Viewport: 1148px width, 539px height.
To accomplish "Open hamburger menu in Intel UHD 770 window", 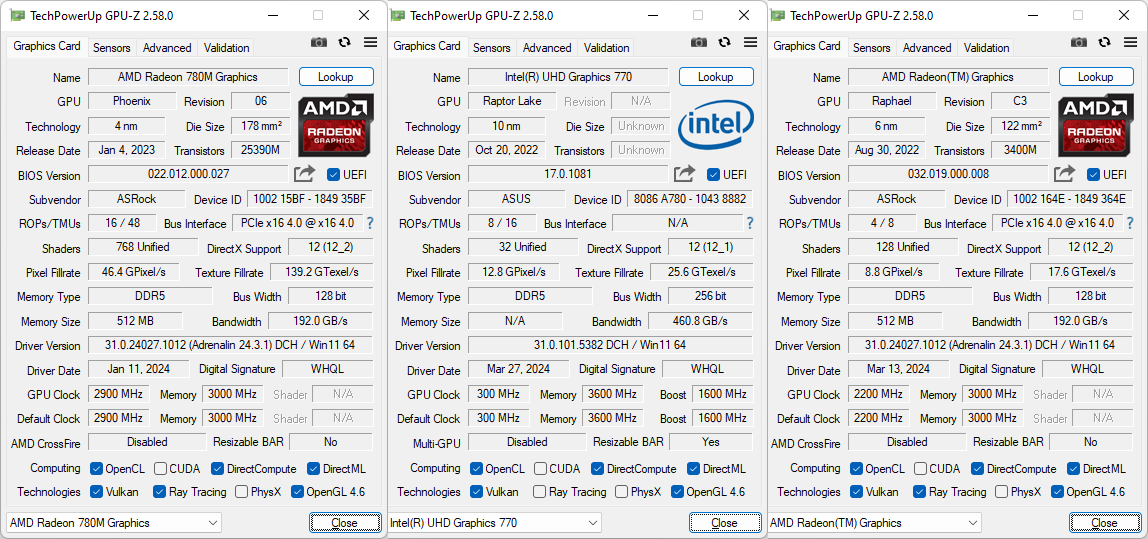I will (750, 42).
